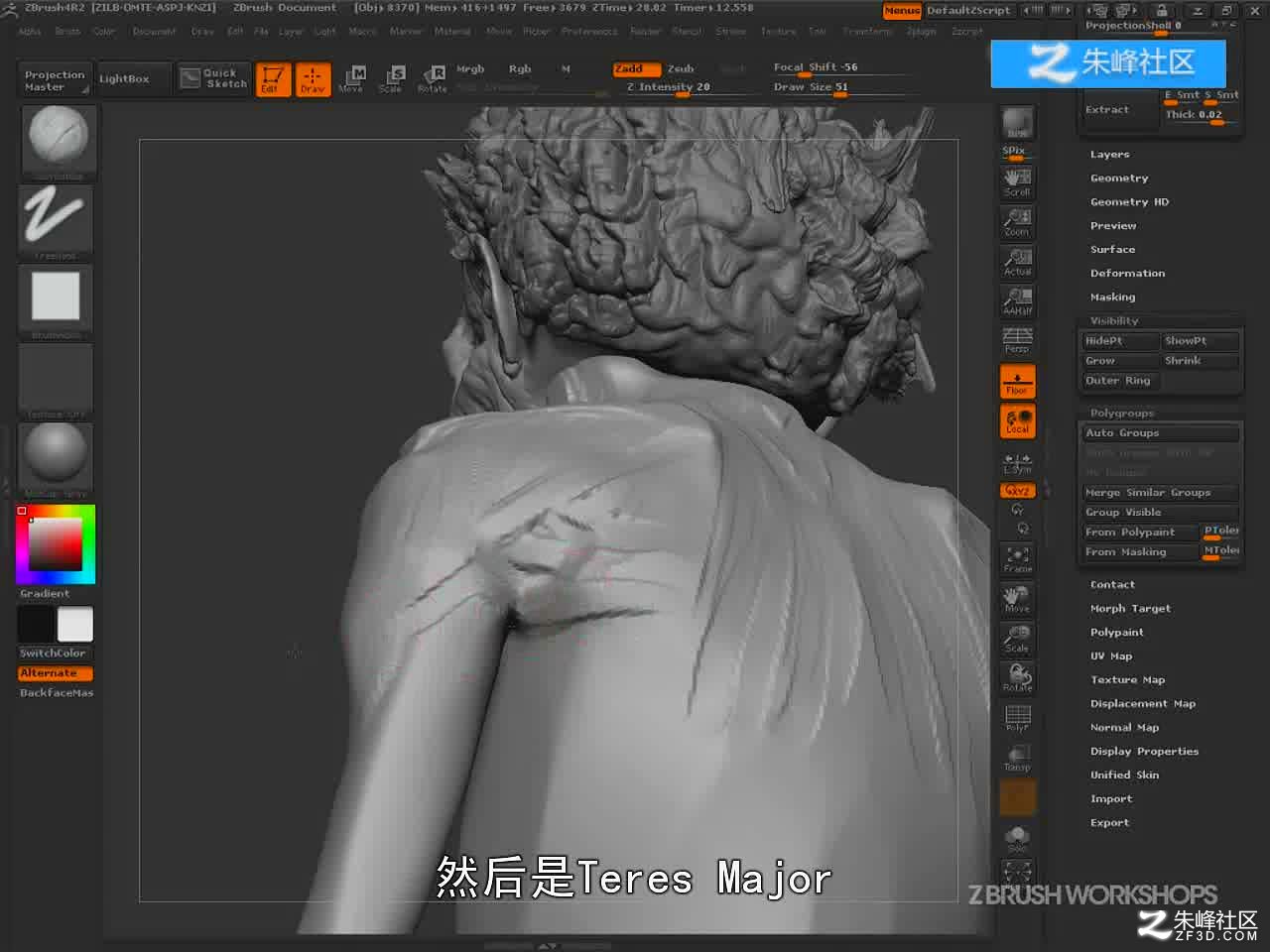Open the Transform menu
Viewport: 1270px width, 952px height.
[868, 32]
